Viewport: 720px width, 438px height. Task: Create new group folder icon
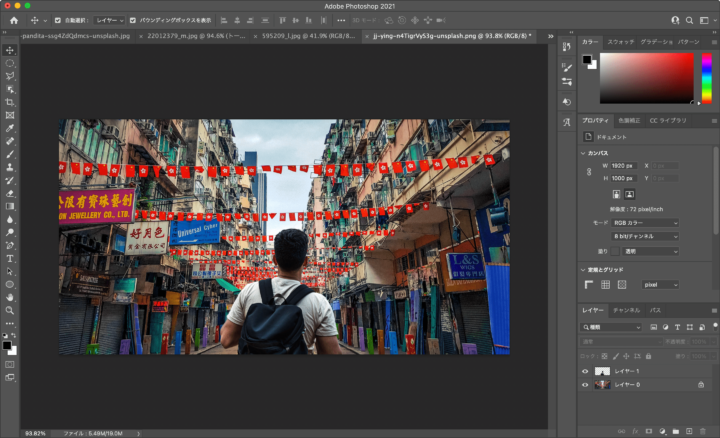(675, 431)
